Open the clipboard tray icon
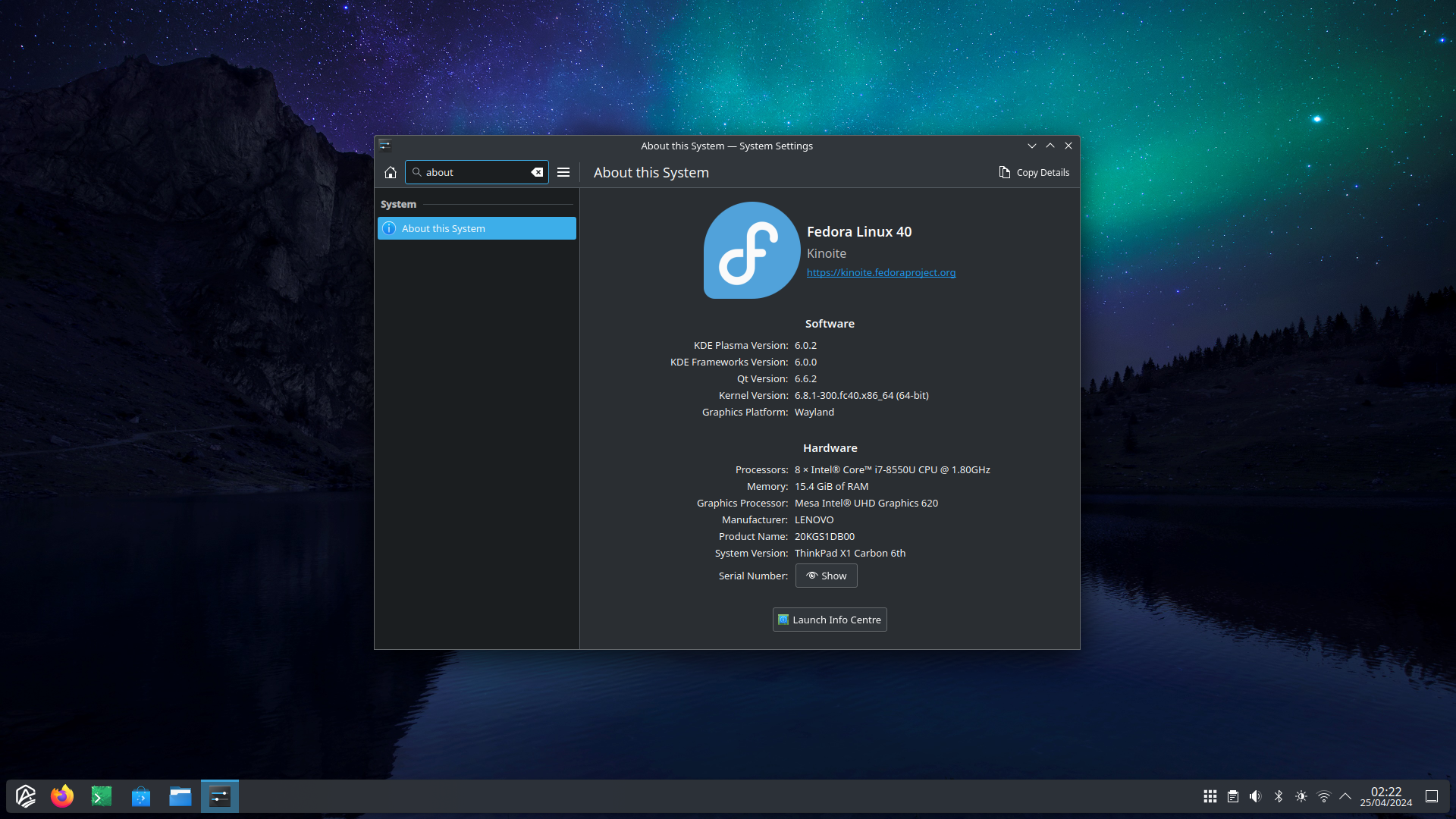 click(1233, 796)
